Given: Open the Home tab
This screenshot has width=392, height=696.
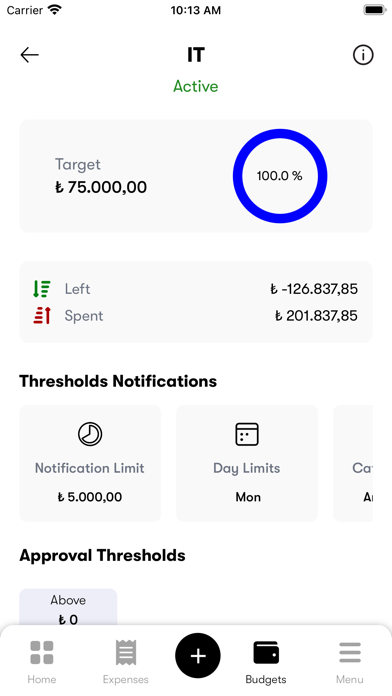Looking at the screenshot, I should [42, 662].
